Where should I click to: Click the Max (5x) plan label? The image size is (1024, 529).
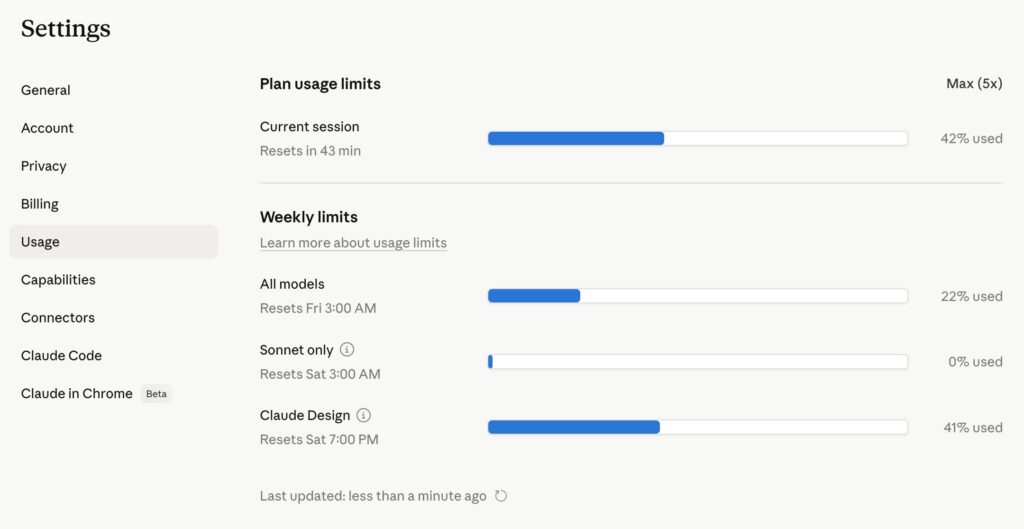(x=974, y=84)
